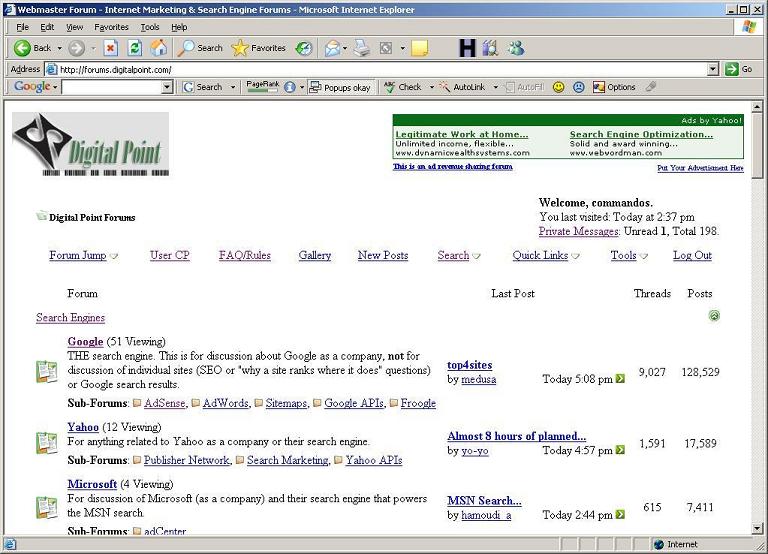Expand the Check button dropdown arrow
768x554 pixels.
tap(432, 87)
